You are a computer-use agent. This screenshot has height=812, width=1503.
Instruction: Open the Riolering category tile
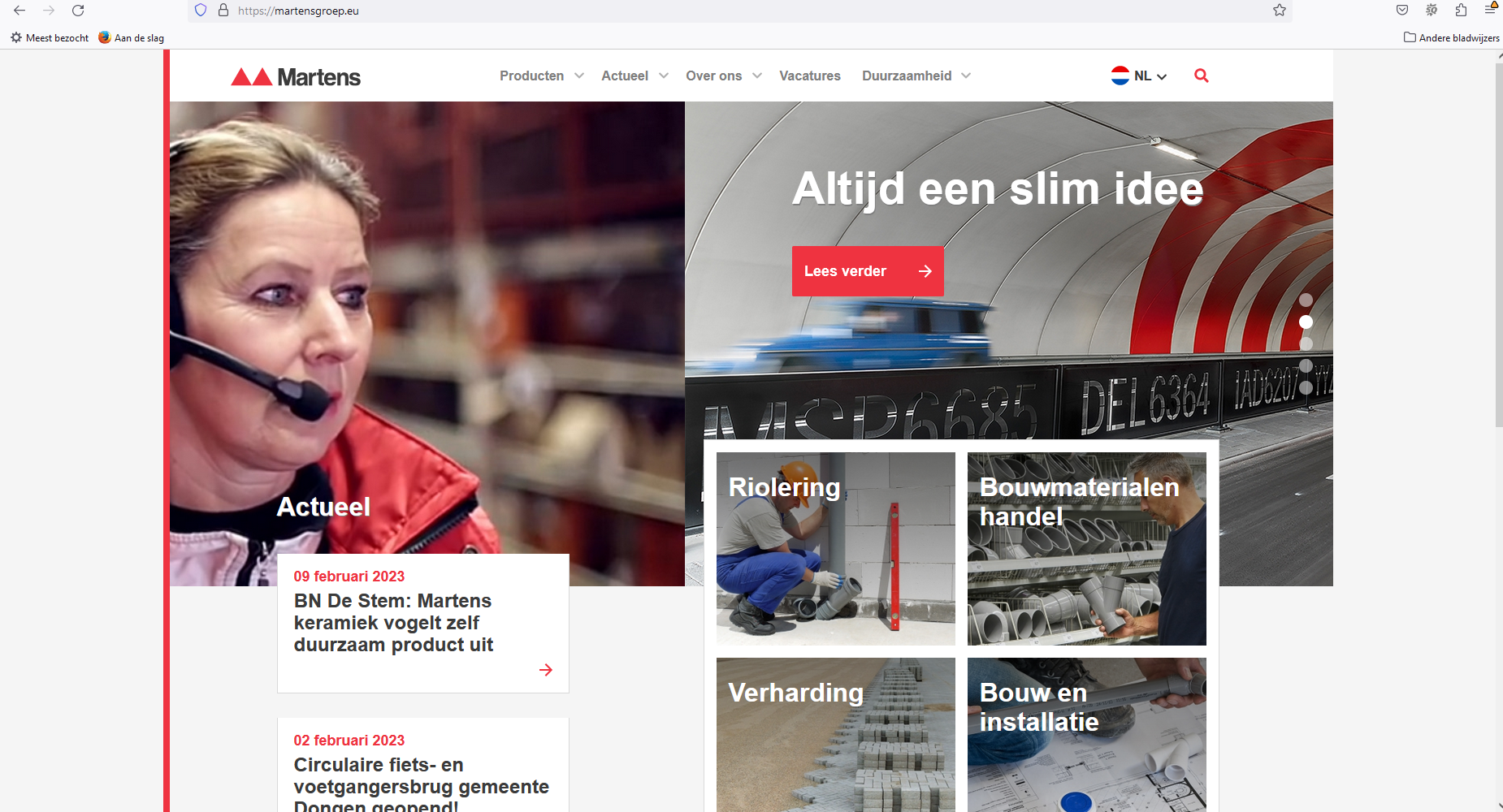[x=835, y=549]
